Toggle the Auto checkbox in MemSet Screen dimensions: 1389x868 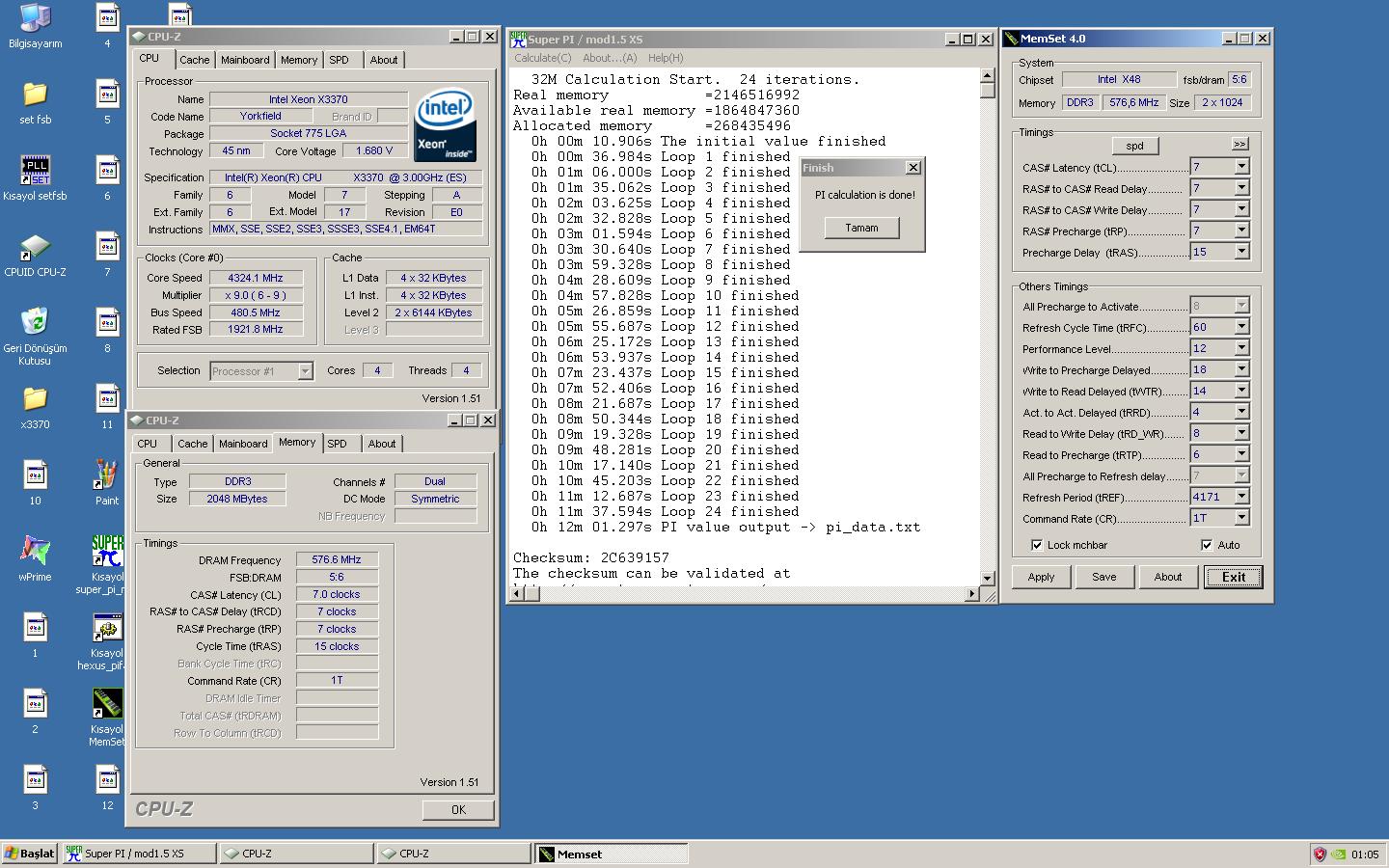pos(1207,545)
